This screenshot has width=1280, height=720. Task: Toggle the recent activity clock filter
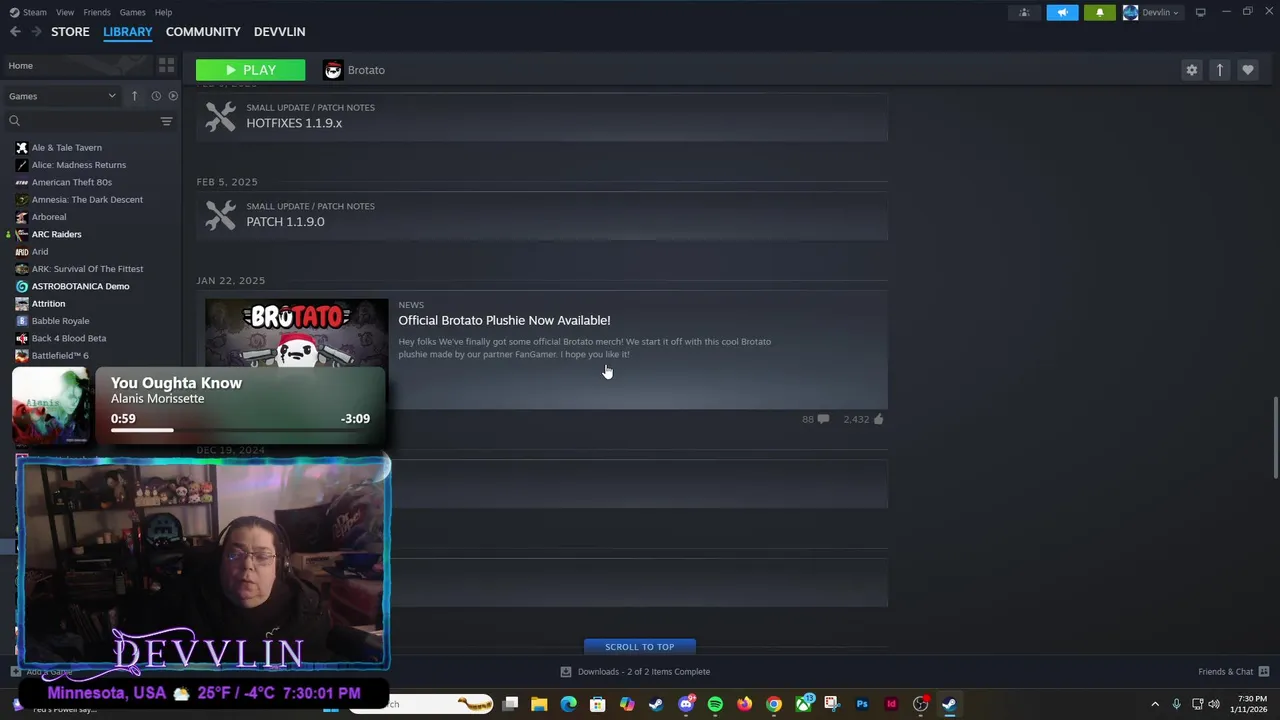tap(156, 96)
